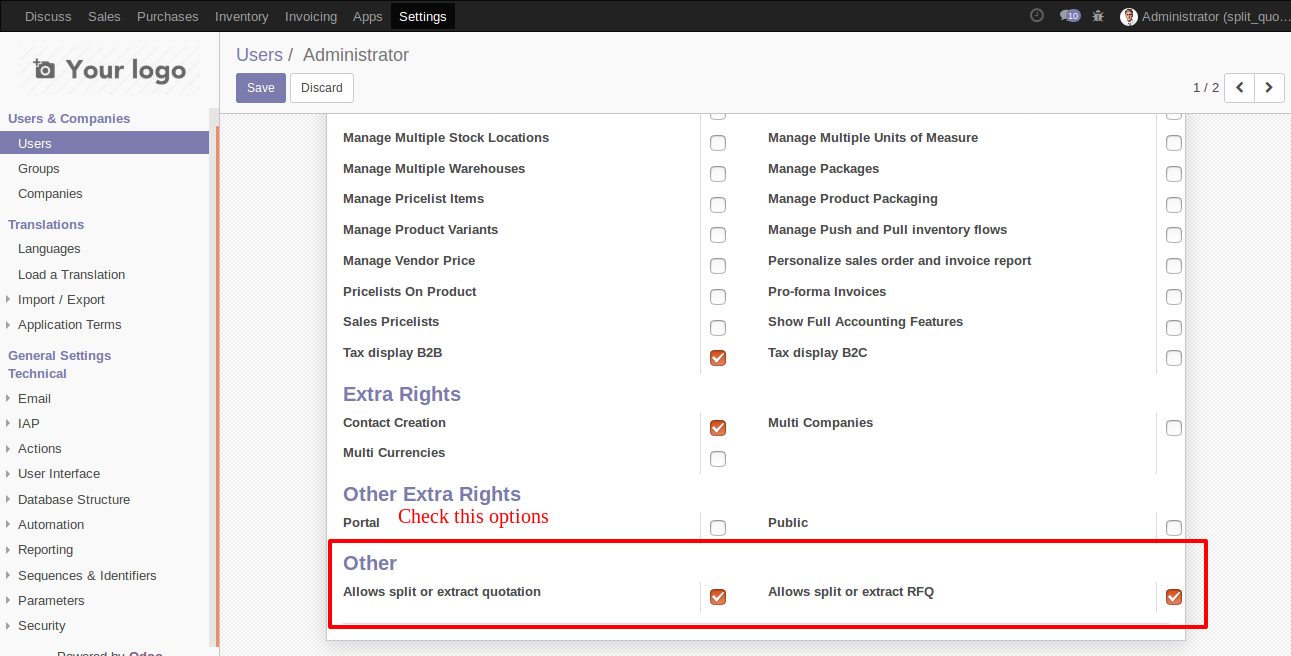Toggle Sales Pricelists checkbox
Viewport: 1291px width, 656px height.
pos(718,328)
